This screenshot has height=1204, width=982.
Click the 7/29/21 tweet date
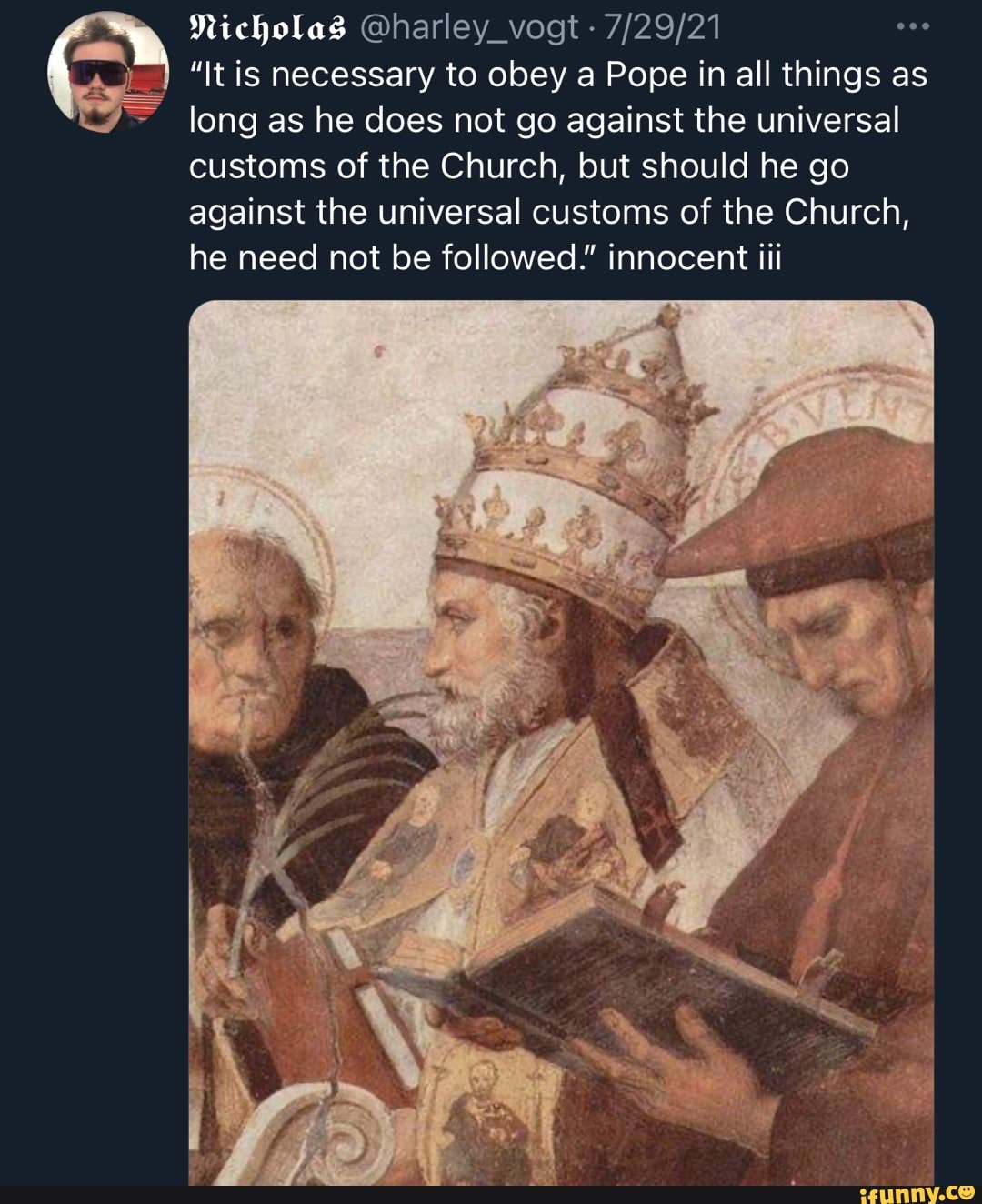[x=662, y=27]
